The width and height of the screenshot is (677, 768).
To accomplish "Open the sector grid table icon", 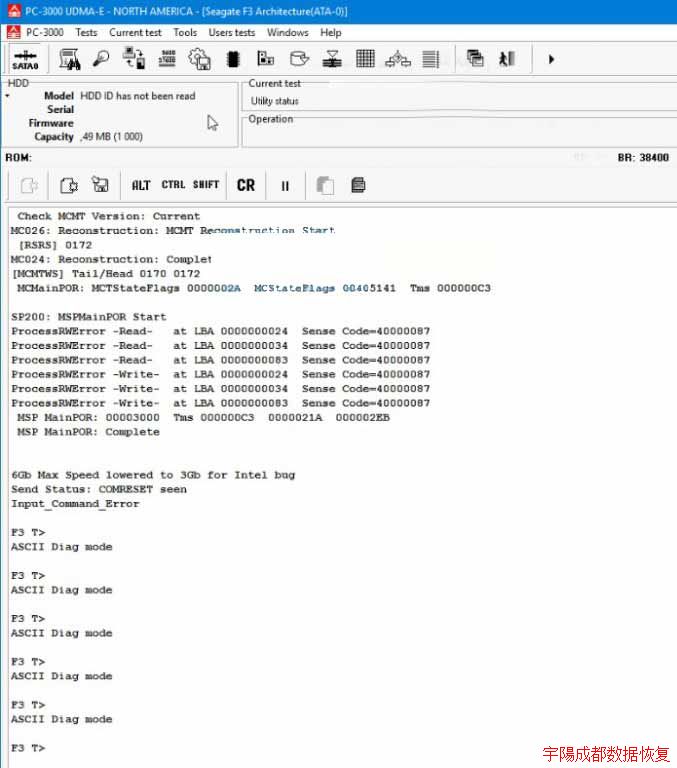I will [x=365, y=59].
